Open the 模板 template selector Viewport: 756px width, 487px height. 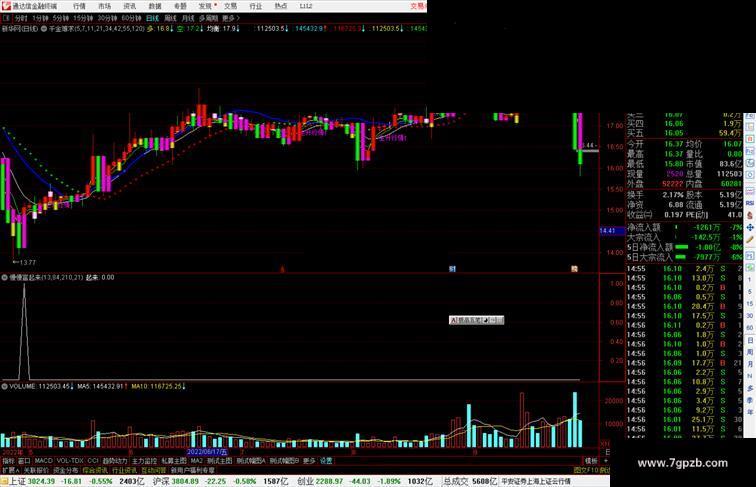[592, 461]
